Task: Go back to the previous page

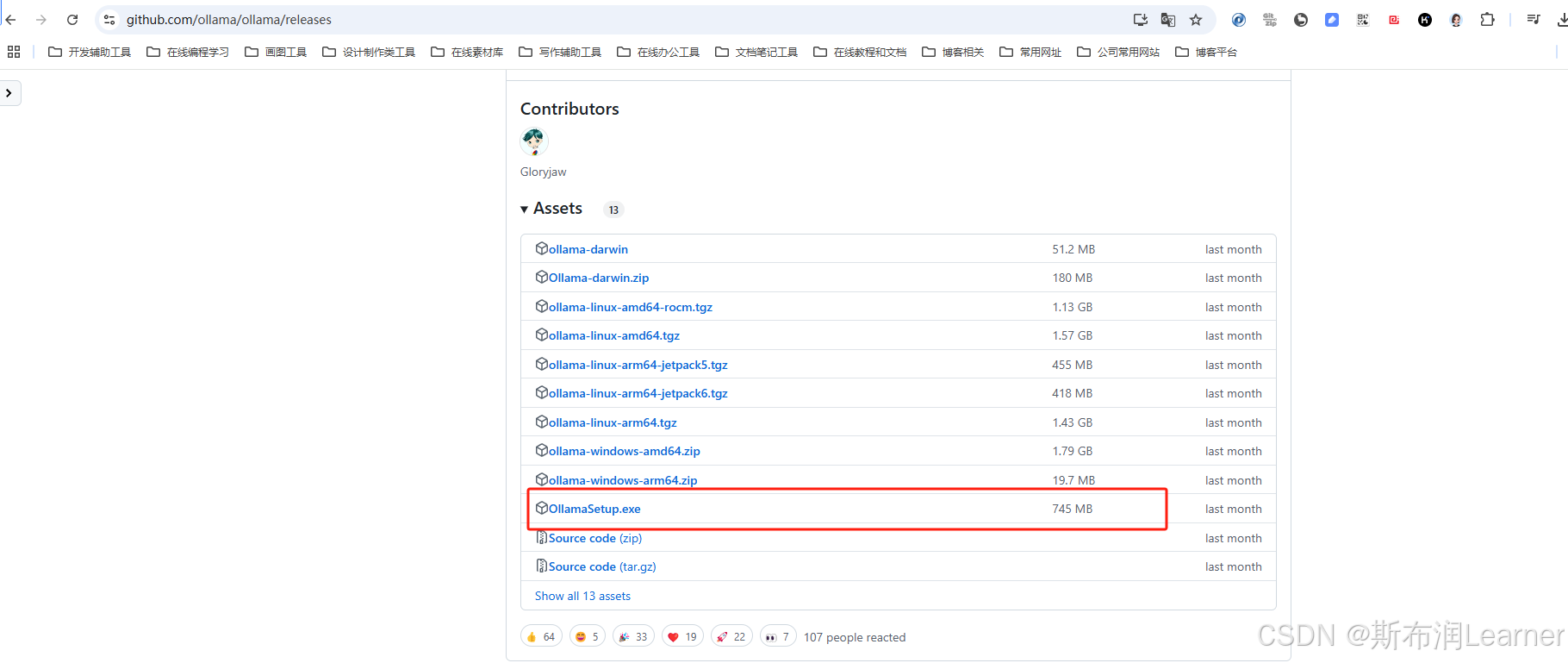Action: point(10,19)
